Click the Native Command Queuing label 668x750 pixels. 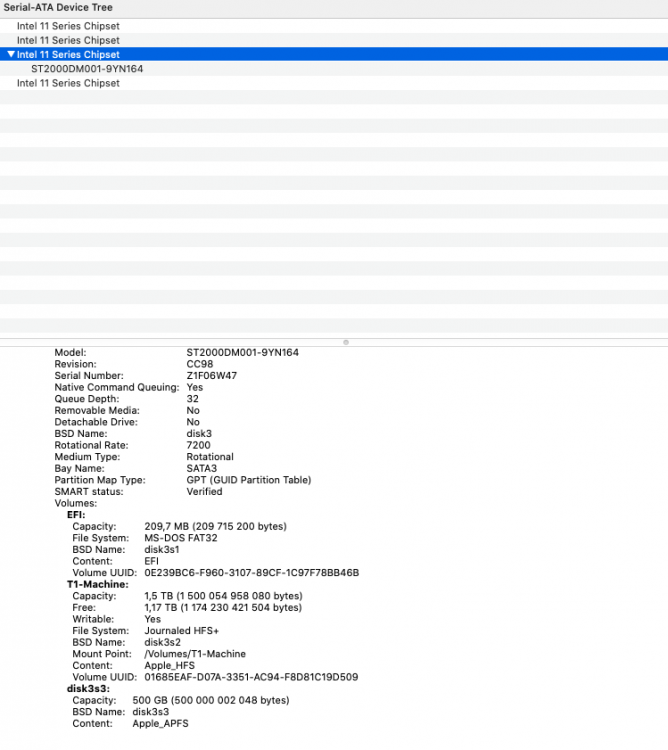click(x=117, y=387)
